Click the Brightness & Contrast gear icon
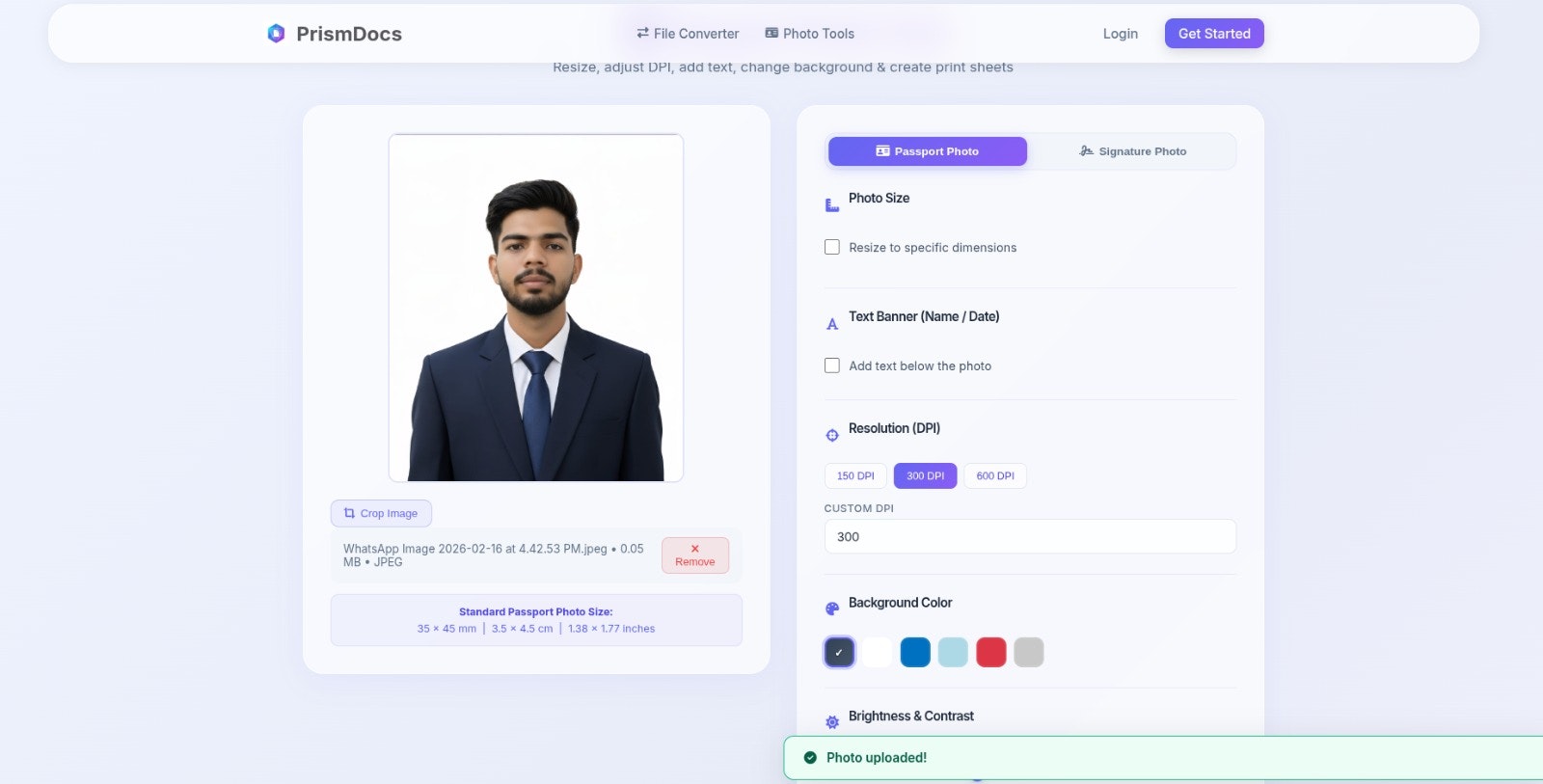 [832, 722]
